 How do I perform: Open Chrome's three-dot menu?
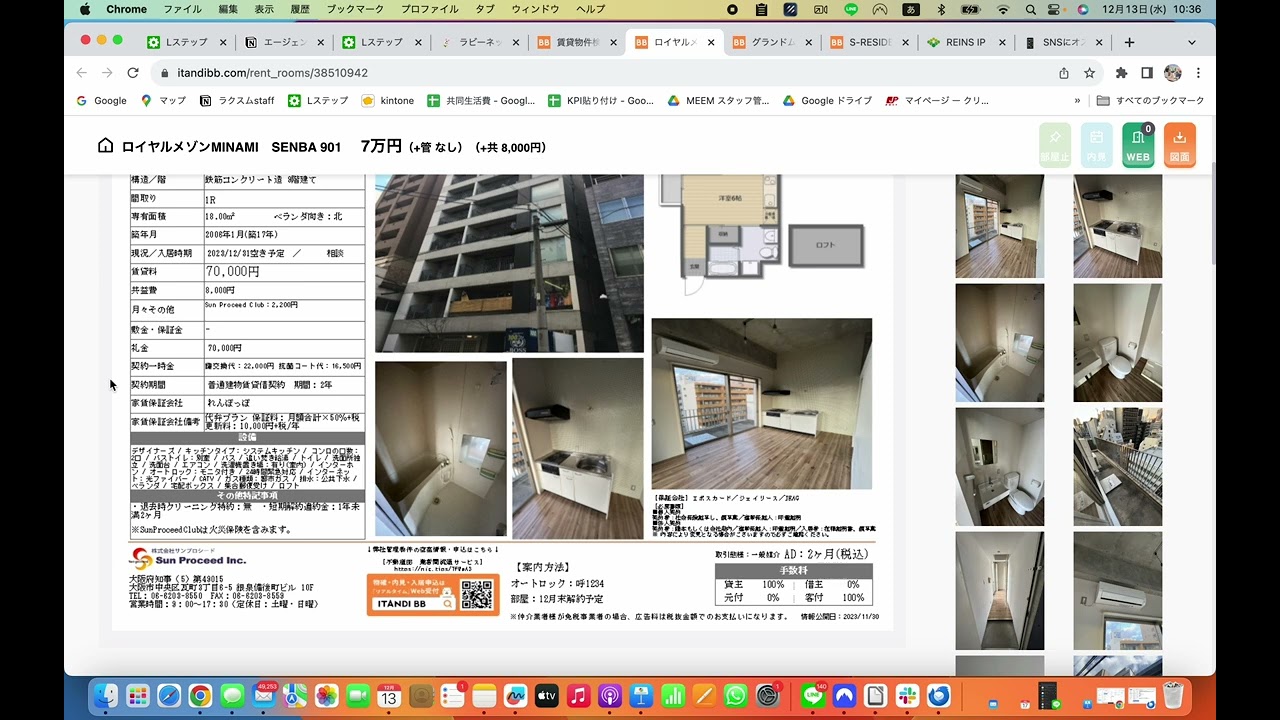click(1198, 73)
